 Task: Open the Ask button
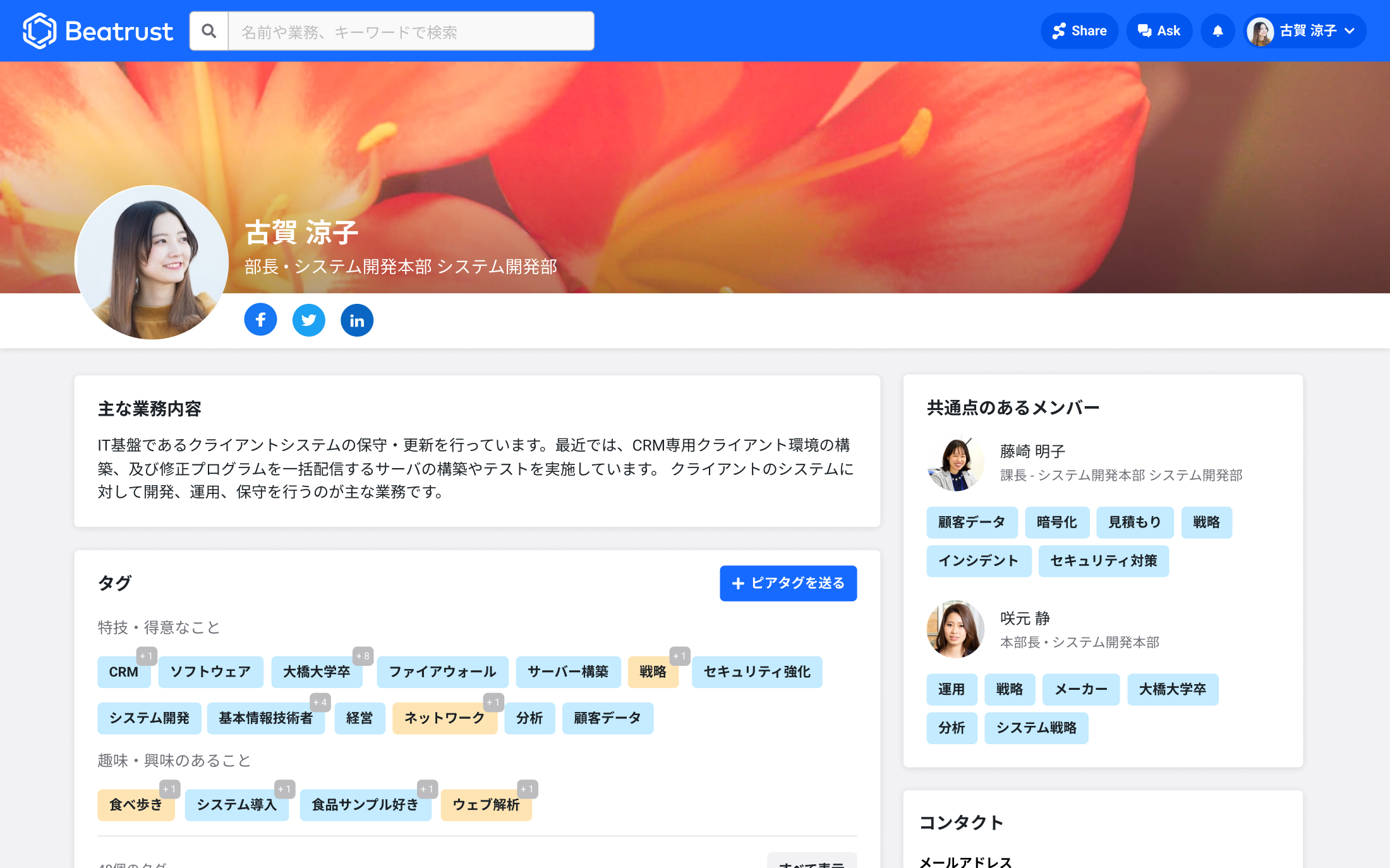click(1159, 31)
